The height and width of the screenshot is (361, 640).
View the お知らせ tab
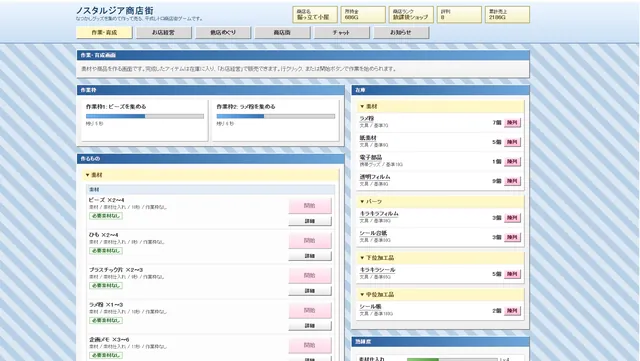coord(401,33)
